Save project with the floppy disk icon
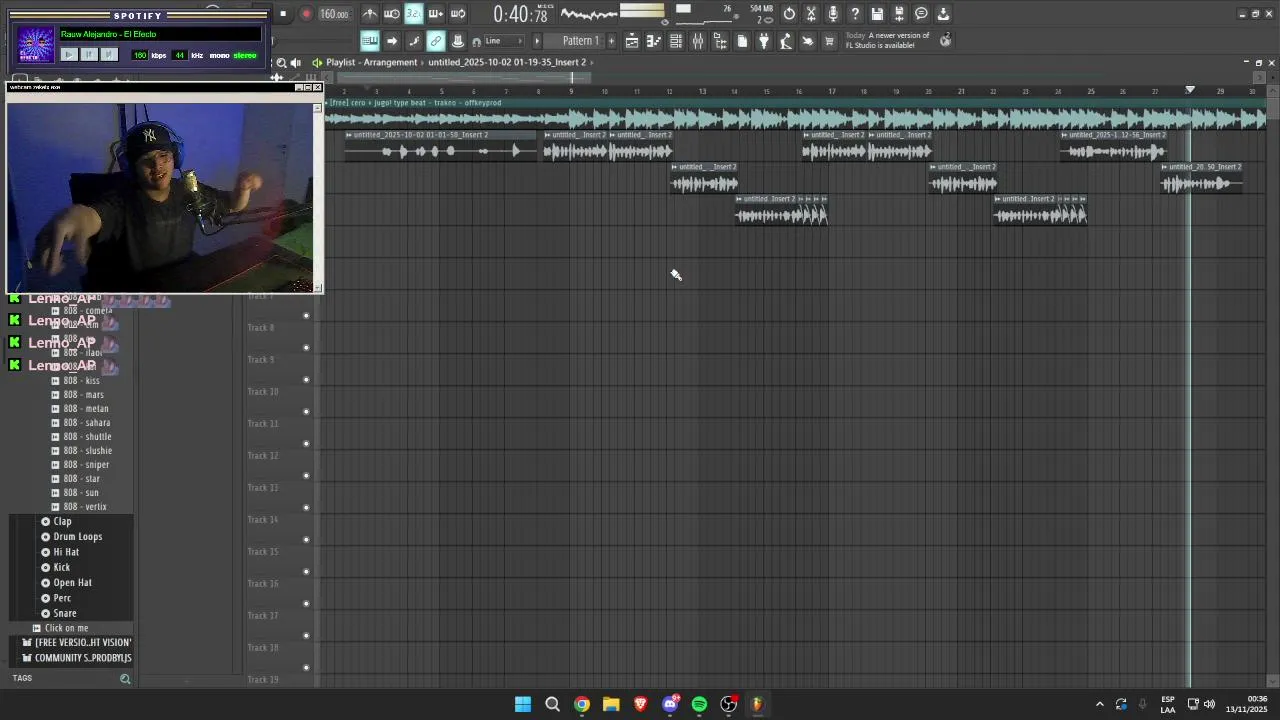The height and width of the screenshot is (720, 1280). pyautogui.click(x=877, y=14)
